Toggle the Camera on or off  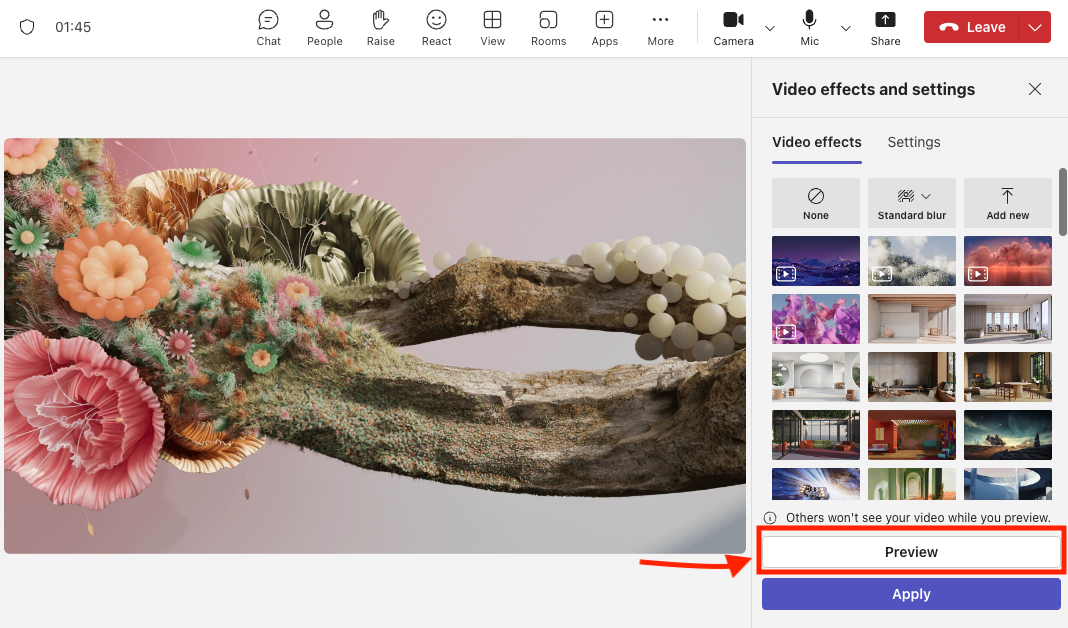tap(733, 28)
